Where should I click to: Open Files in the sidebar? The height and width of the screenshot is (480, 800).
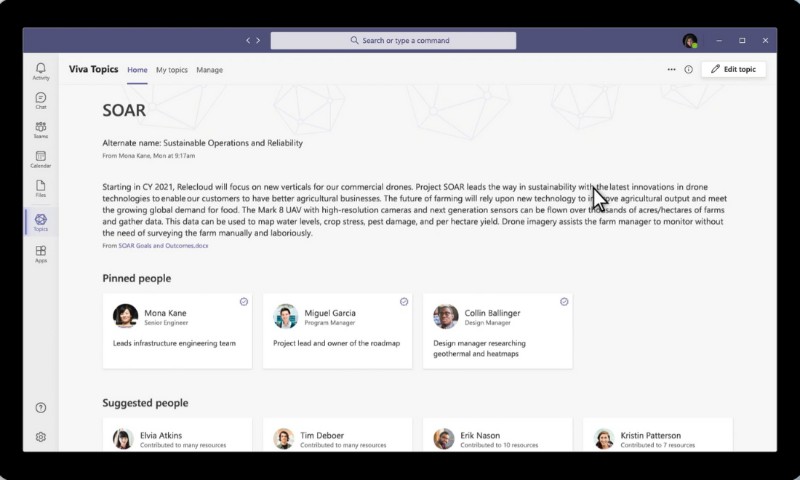41,188
